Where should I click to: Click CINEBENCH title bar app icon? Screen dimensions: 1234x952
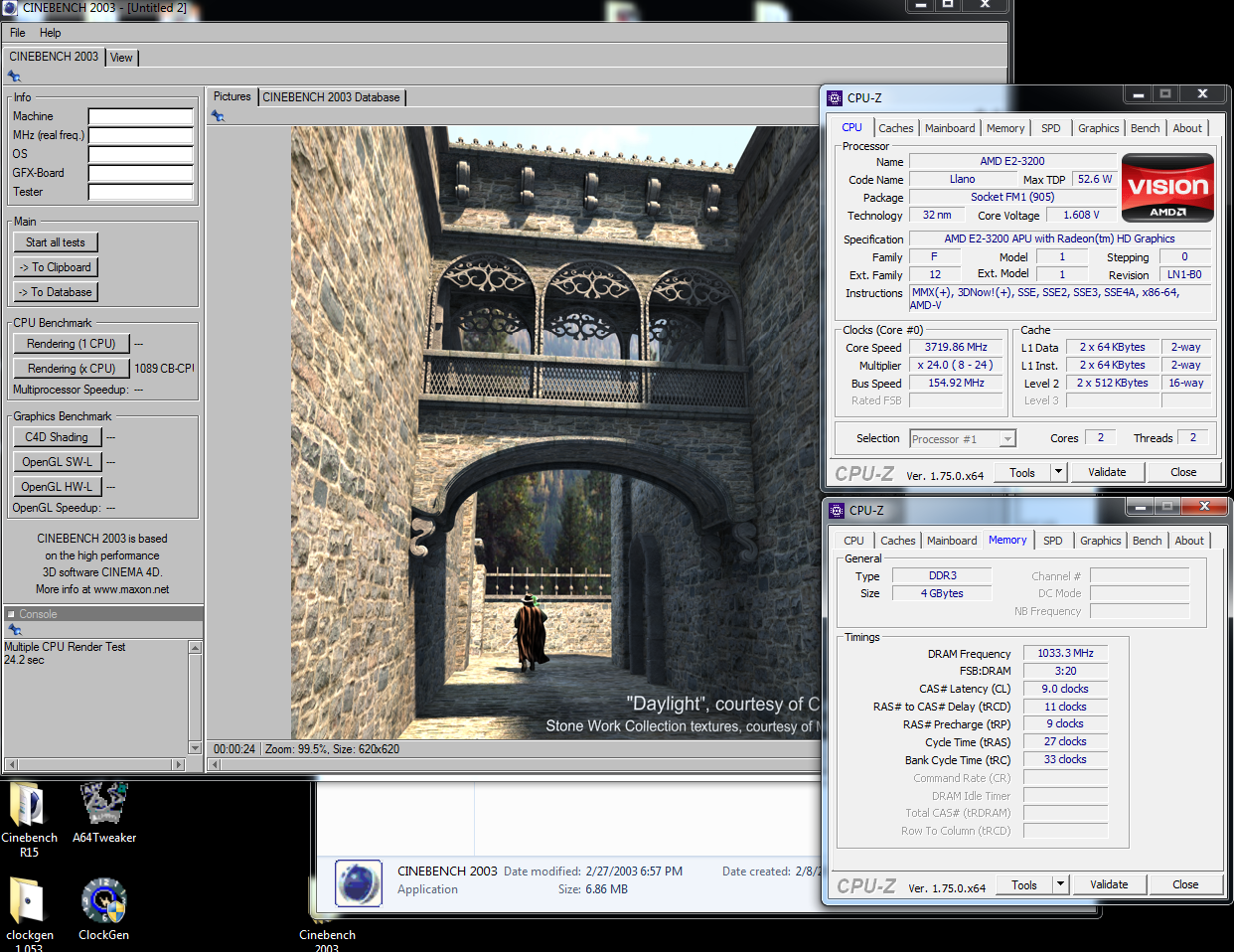(x=9, y=7)
